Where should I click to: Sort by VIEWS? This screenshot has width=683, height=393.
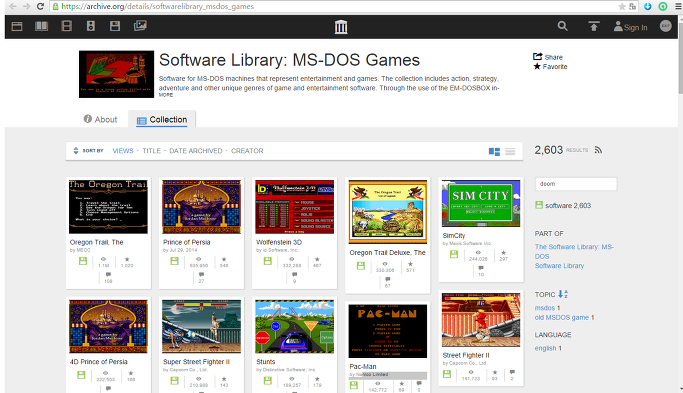tap(123, 151)
